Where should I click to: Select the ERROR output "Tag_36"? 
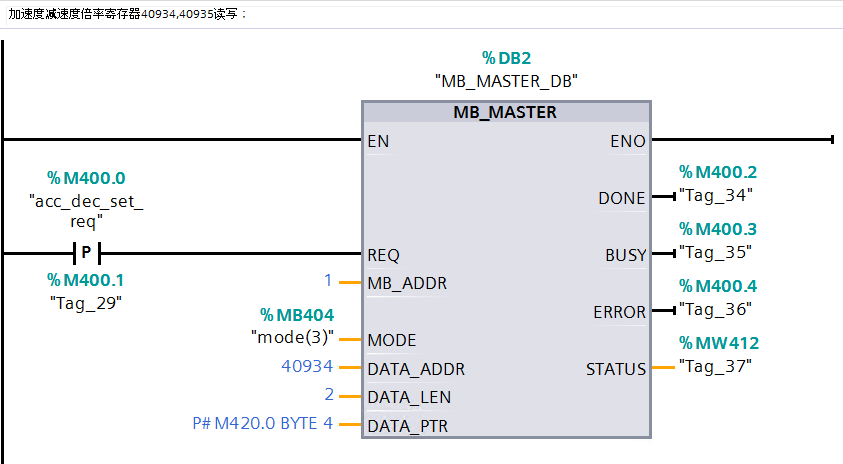715,310
